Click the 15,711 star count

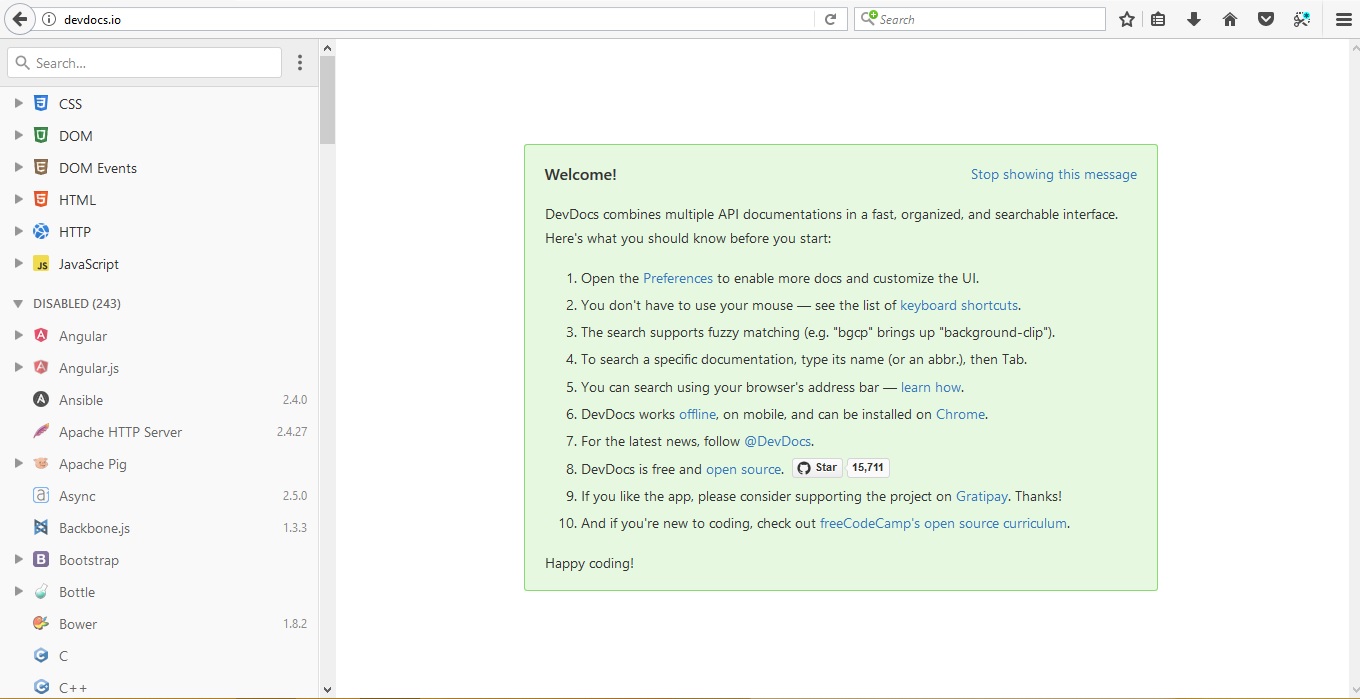[868, 468]
